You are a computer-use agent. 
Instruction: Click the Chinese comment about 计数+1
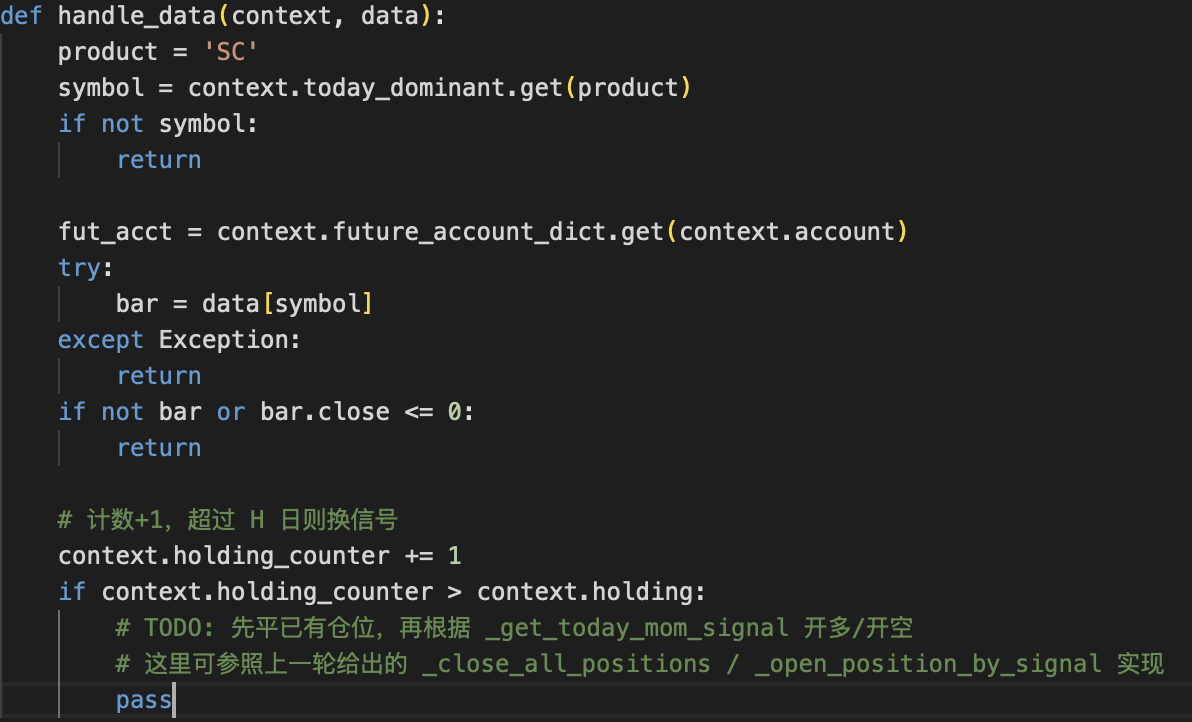tap(228, 519)
